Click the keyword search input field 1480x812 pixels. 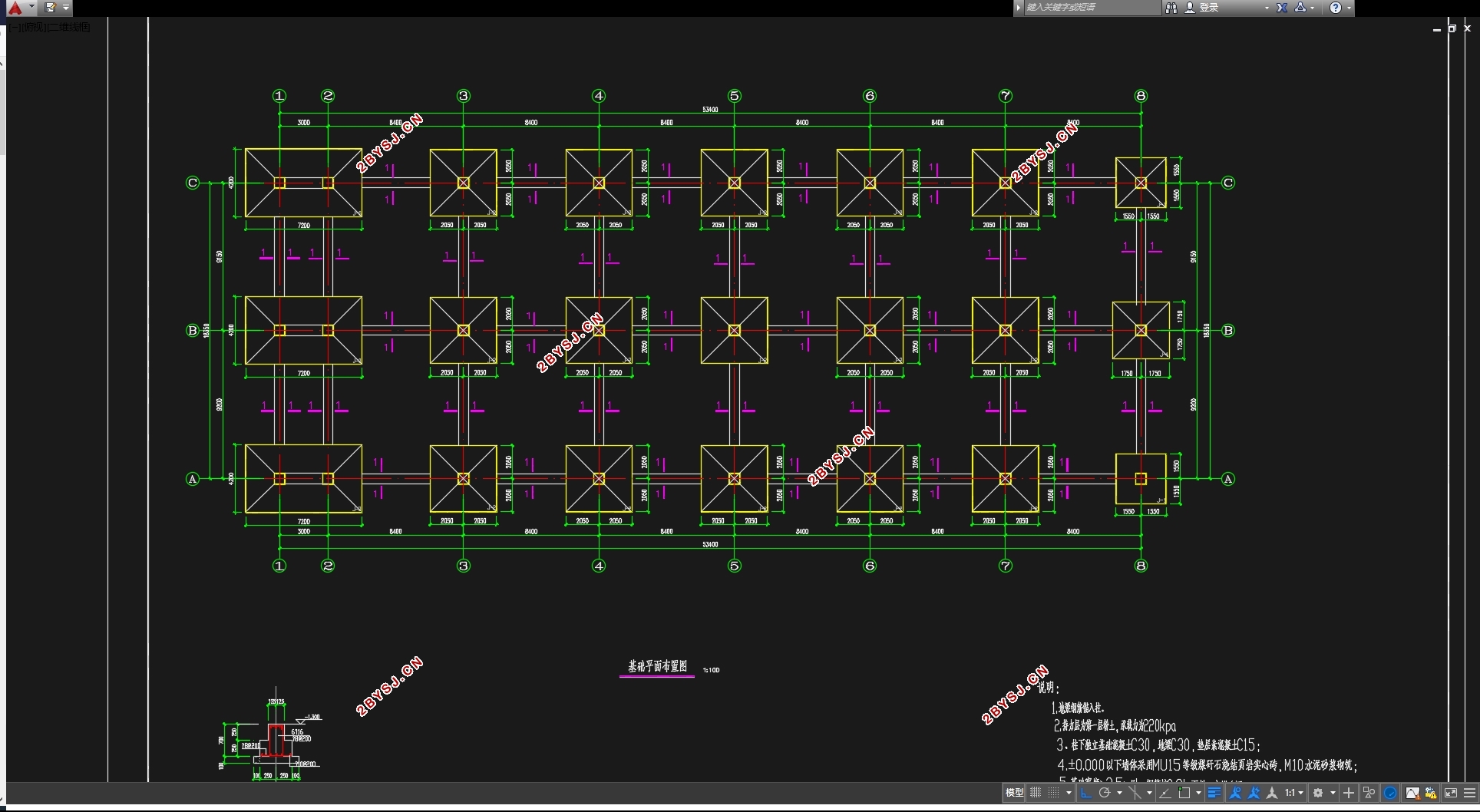pyautogui.click(x=1092, y=8)
